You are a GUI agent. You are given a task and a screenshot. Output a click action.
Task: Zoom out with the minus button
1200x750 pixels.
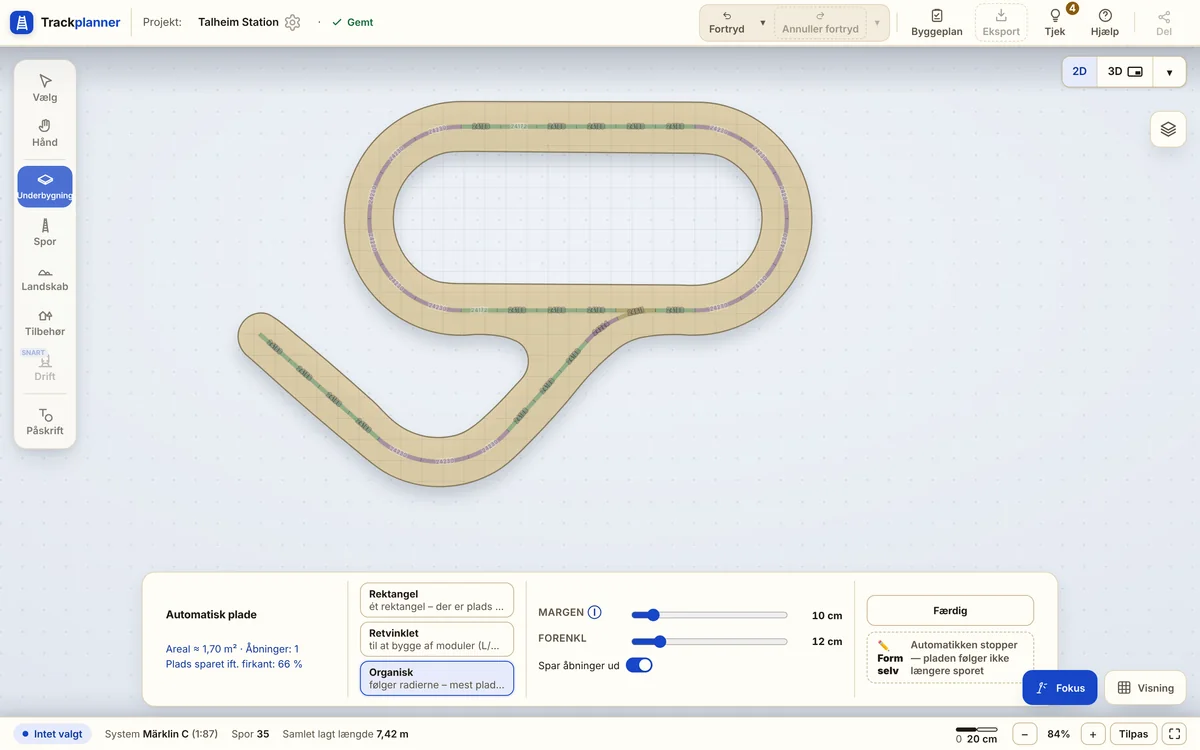coord(1024,734)
